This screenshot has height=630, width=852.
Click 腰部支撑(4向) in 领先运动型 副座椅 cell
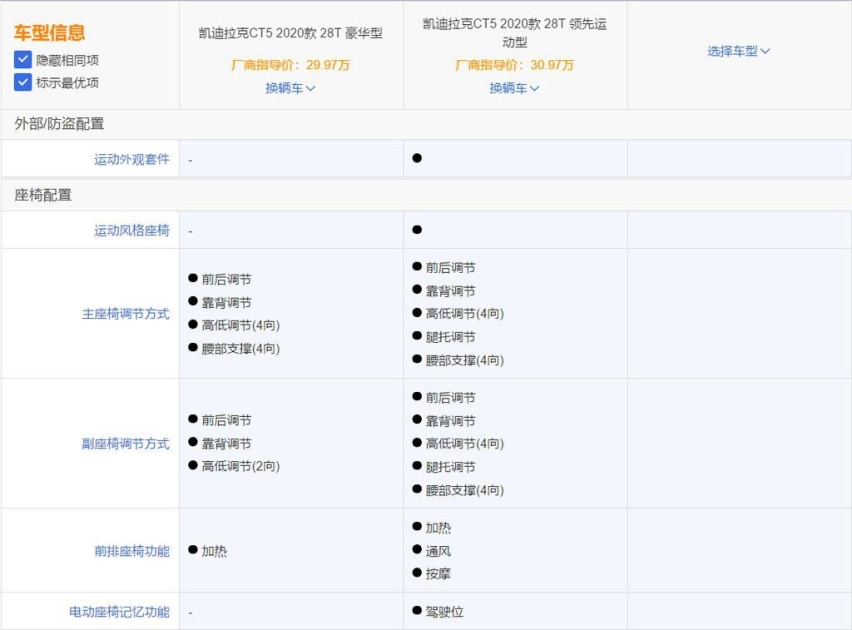coord(465,490)
